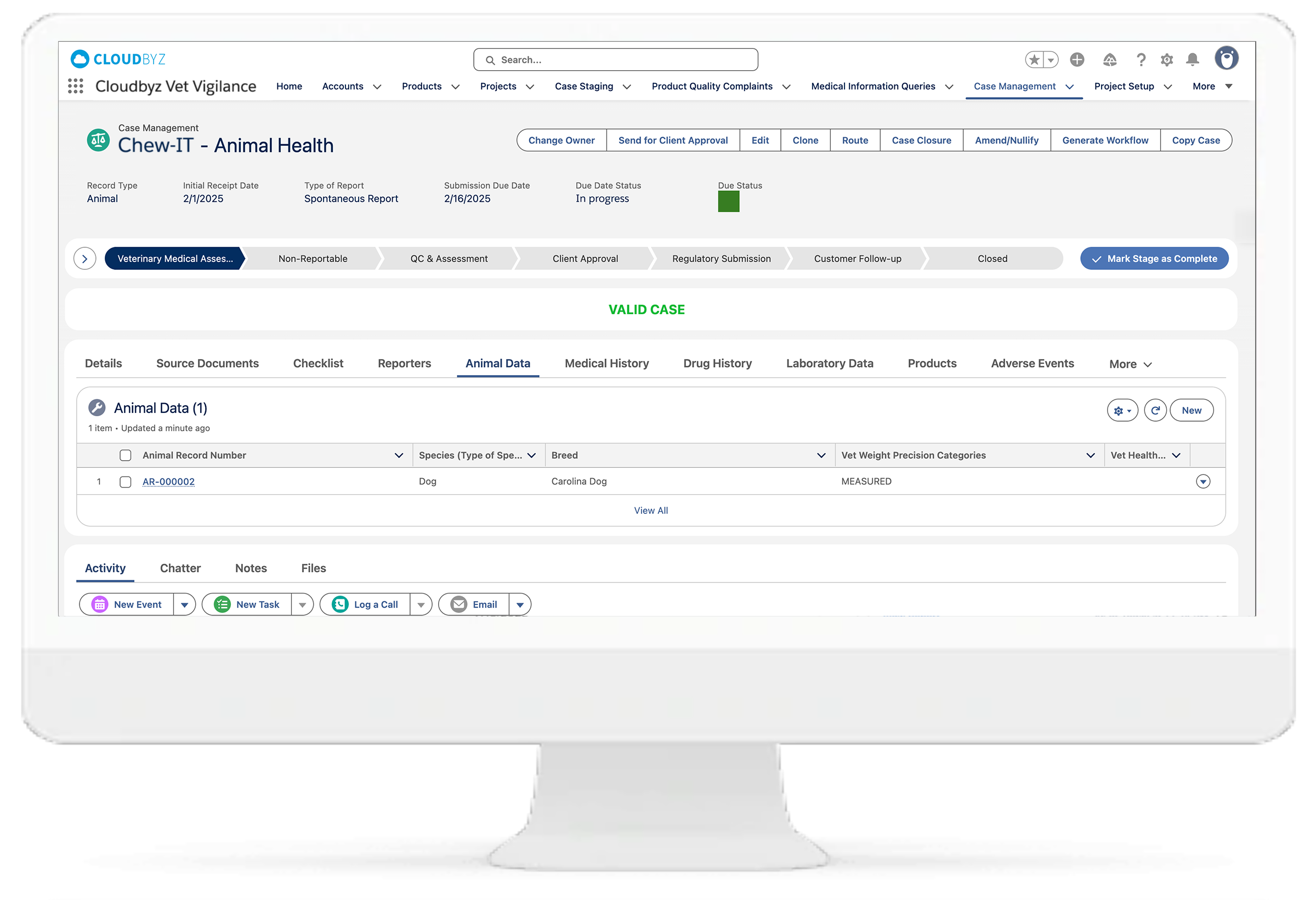Open the Laboratory Data tab
Viewport: 1316px width, 912px height.
(x=829, y=364)
